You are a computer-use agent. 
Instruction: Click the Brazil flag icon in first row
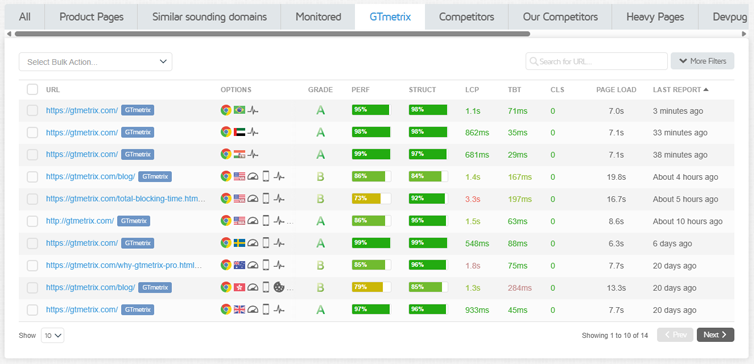(x=239, y=110)
